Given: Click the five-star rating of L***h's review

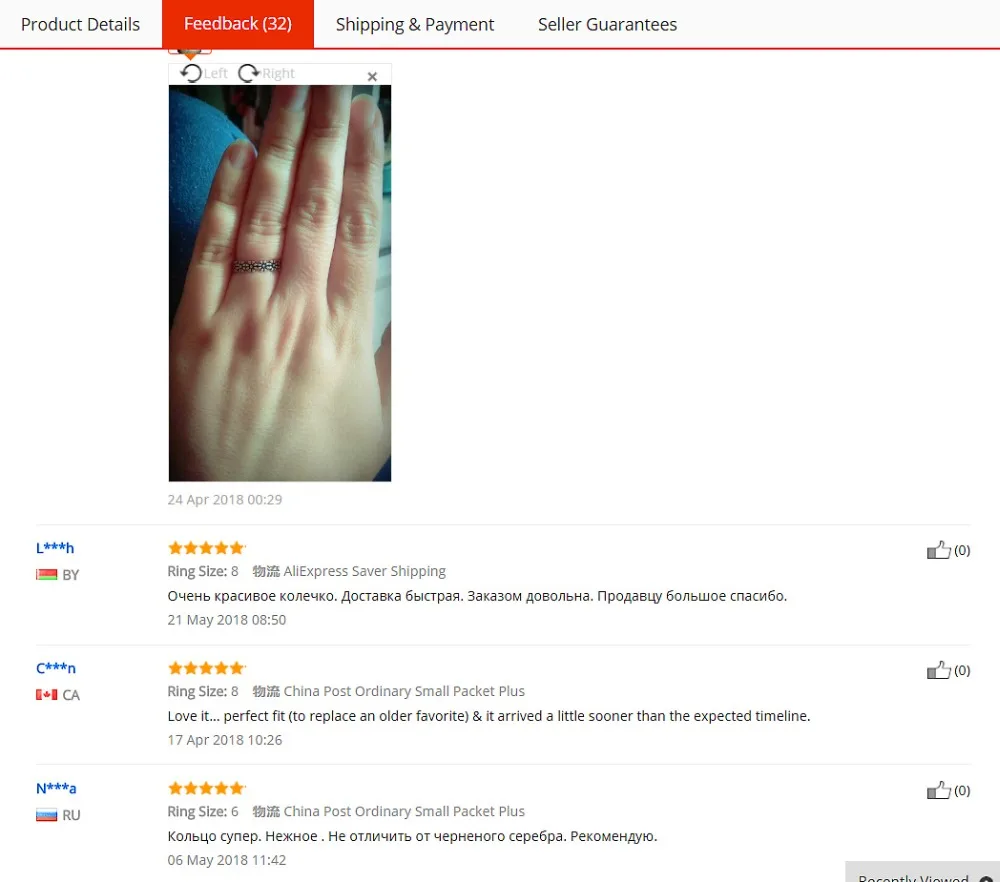Looking at the screenshot, I should 206,548.
